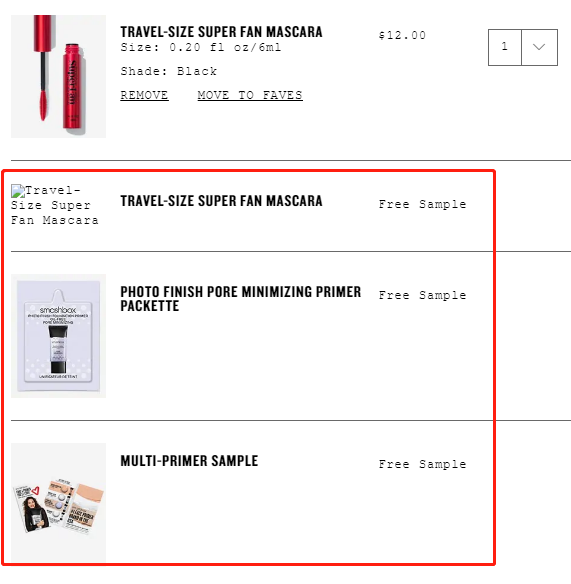Click the red mascara wand in top product photo
The width and height of the screenshot is (571, 584).
[x=43, y=67]
